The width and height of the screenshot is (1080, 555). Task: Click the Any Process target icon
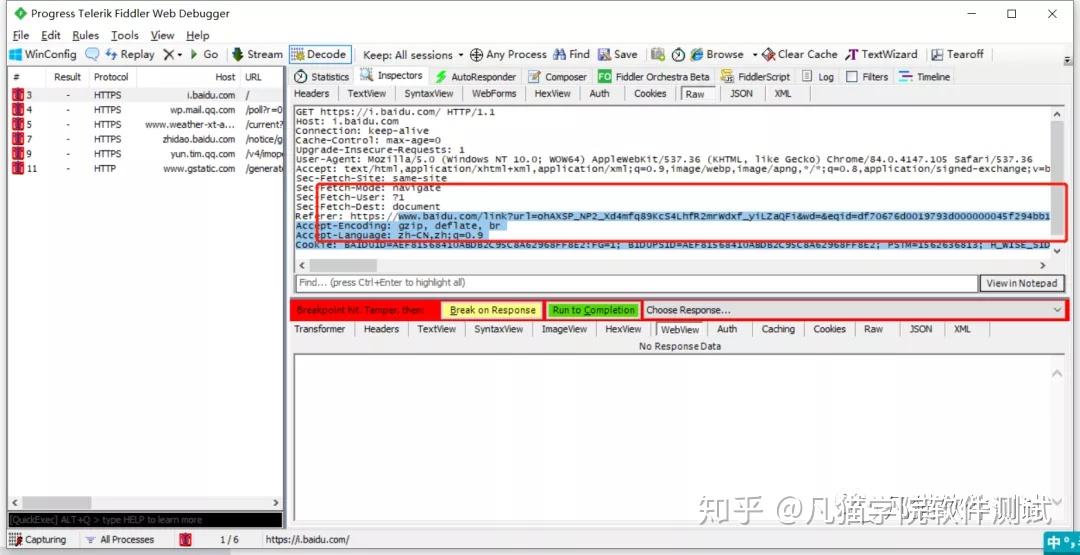tap(476, 54)
